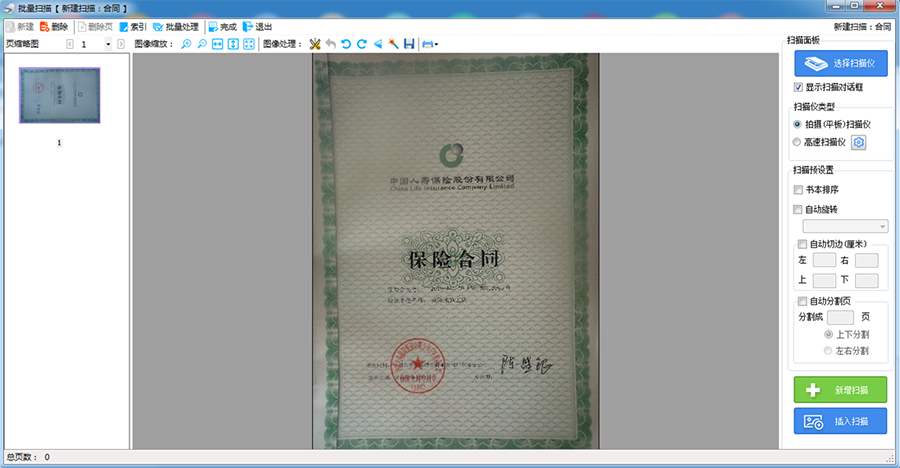Screen dimensions: 900x468
Task: Click the 分割成 page count field
Action: [x=840, y=317]
